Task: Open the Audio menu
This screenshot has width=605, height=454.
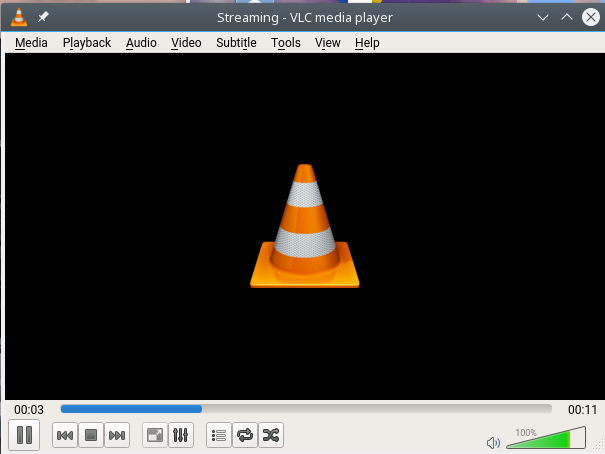Action: [x=141, y=42]
